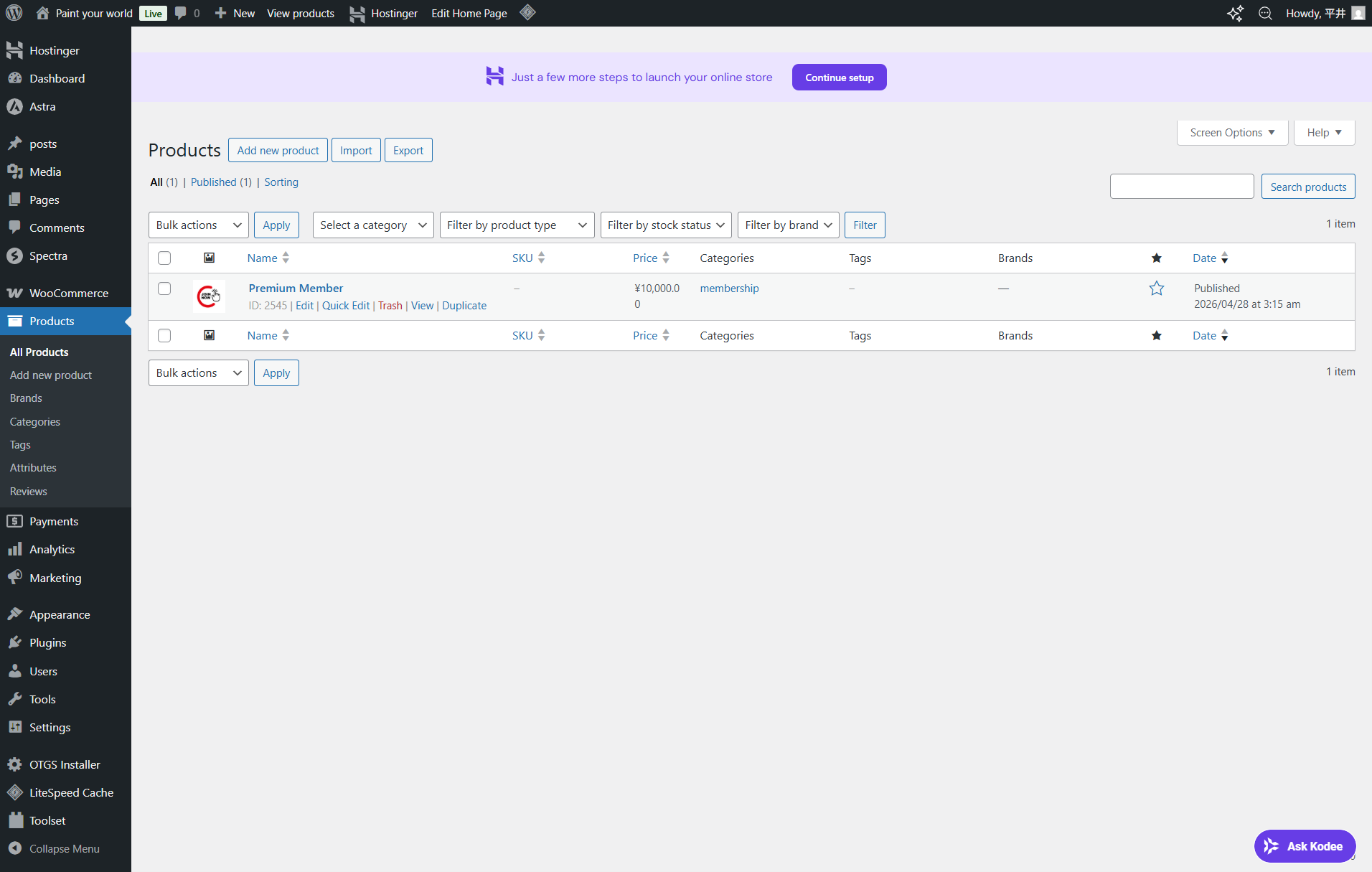Sort products by Price in header
This screenshot has height=872, width=1372.
[x=651, y=258]
